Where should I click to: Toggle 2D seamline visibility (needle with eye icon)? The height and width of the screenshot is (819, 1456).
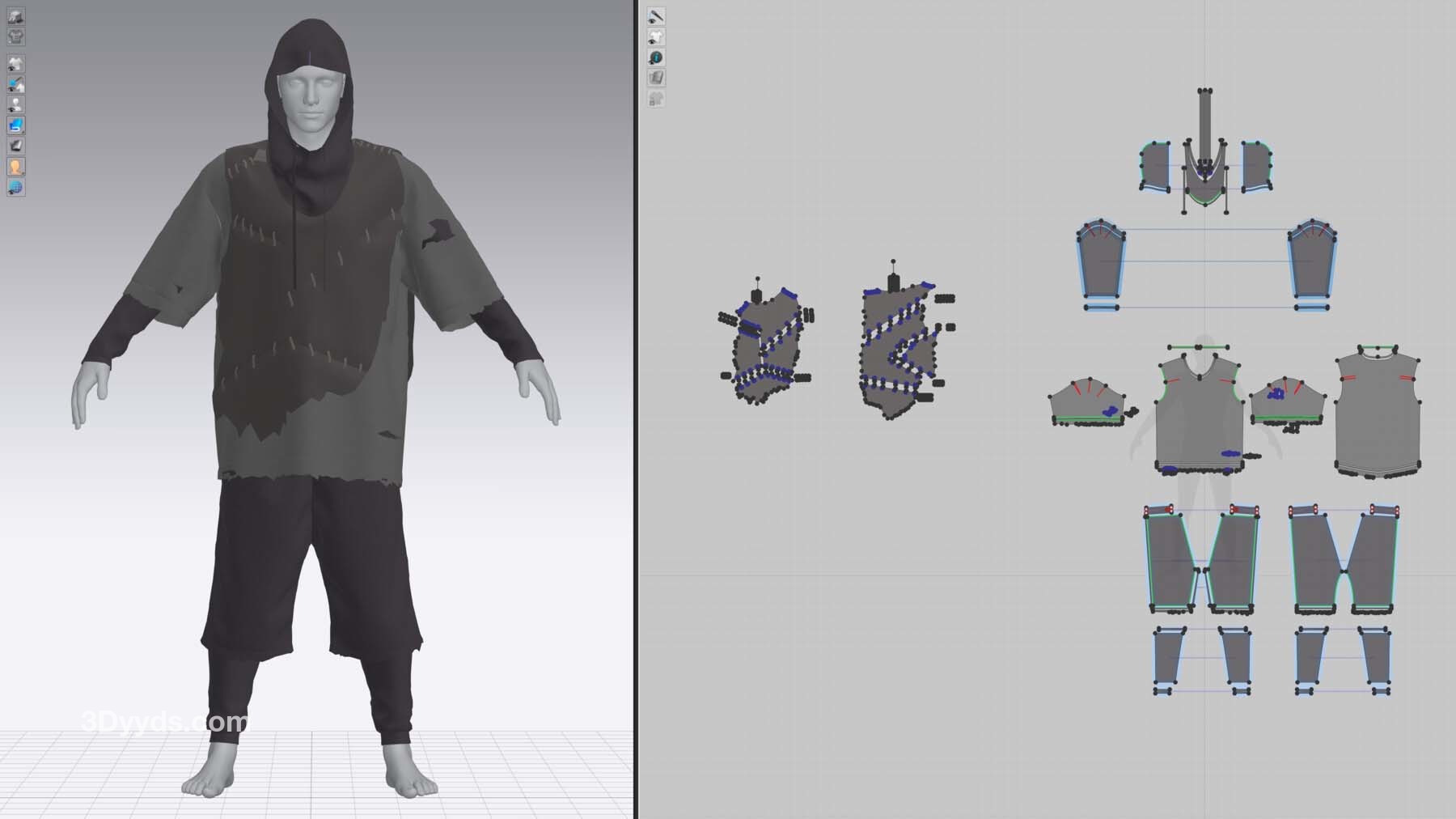point(656,16)
